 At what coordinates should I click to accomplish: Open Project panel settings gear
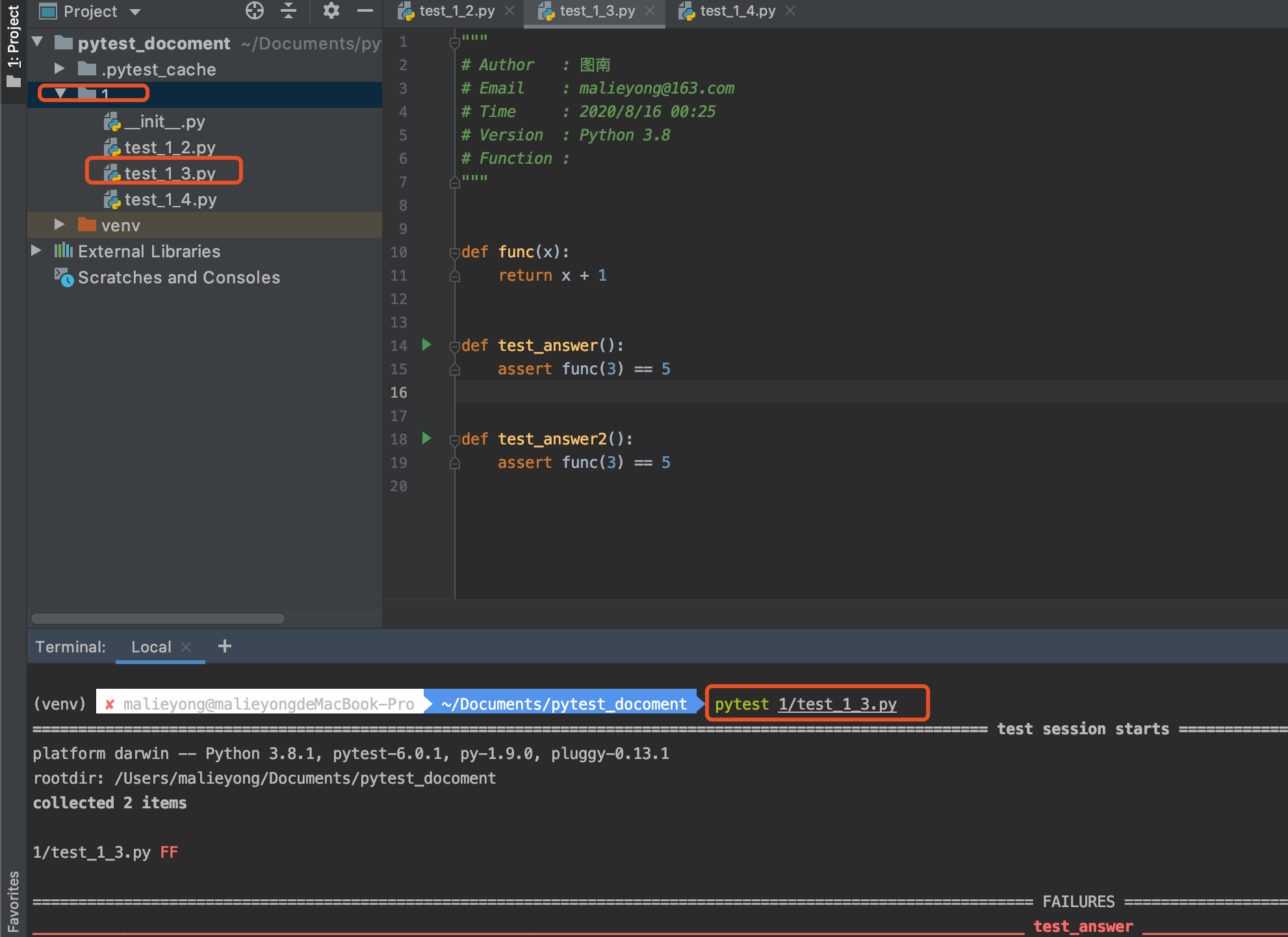click(331, 11)
